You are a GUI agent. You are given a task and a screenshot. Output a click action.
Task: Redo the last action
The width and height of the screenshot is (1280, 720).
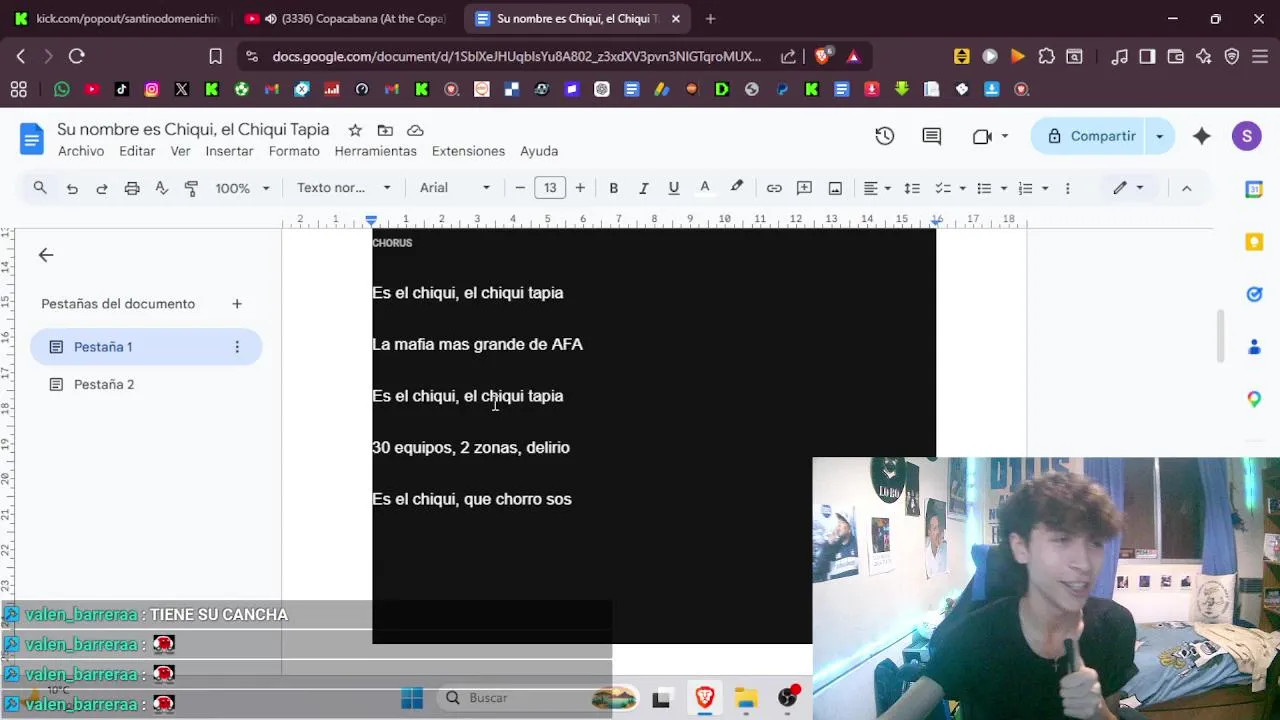click(102, 188)
